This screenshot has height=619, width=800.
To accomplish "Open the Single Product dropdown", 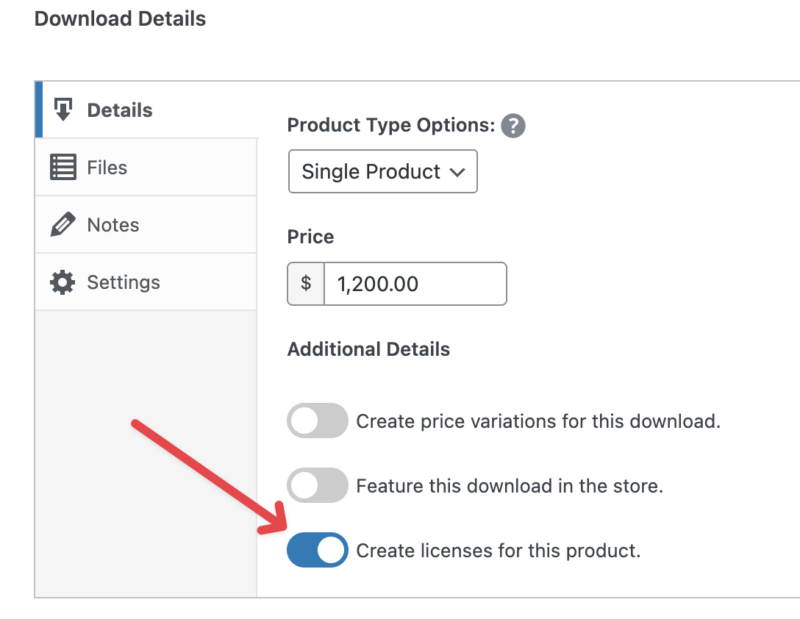I will 382,171.
